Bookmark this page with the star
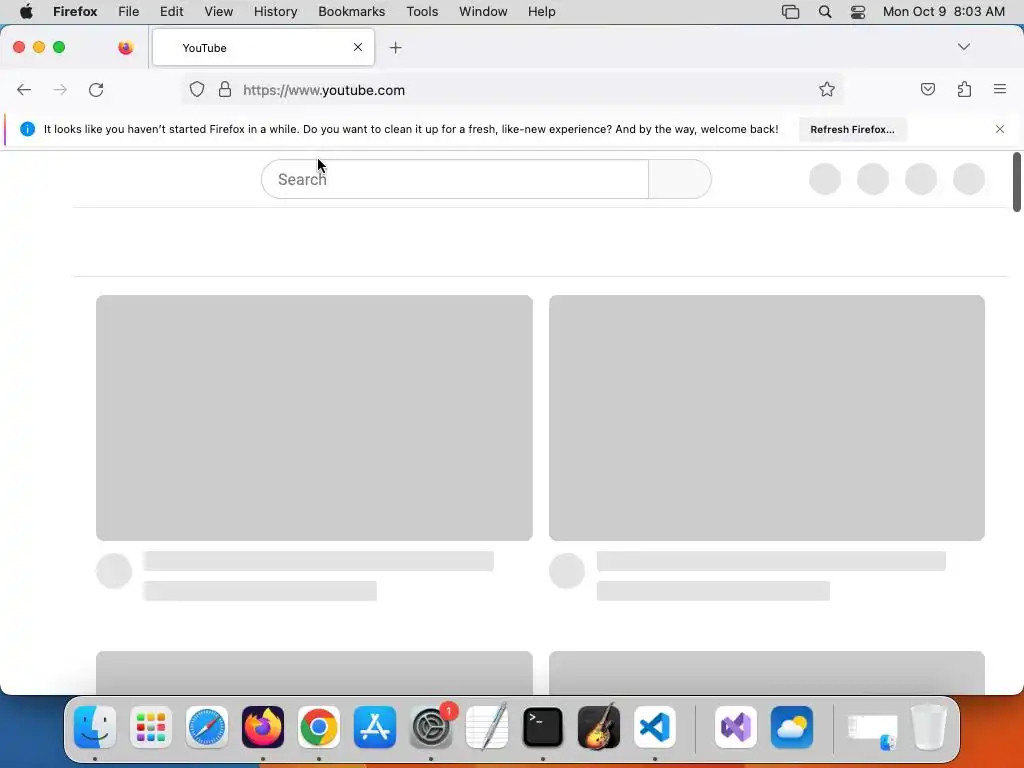 click(x=827, y=89)
